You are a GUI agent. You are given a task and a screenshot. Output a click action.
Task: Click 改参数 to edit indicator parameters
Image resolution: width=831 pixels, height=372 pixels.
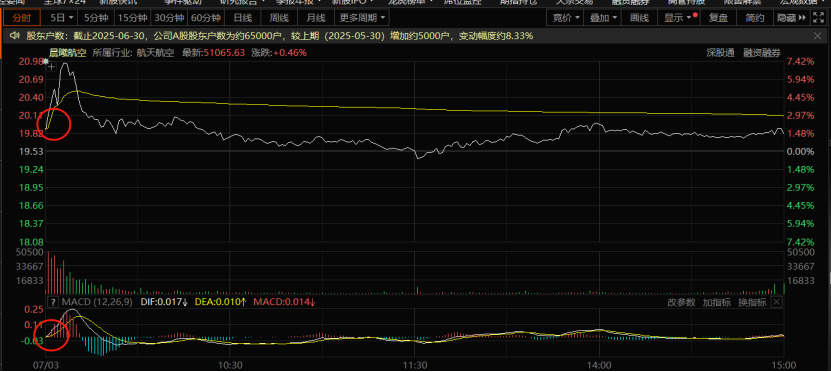click(681, 302)
